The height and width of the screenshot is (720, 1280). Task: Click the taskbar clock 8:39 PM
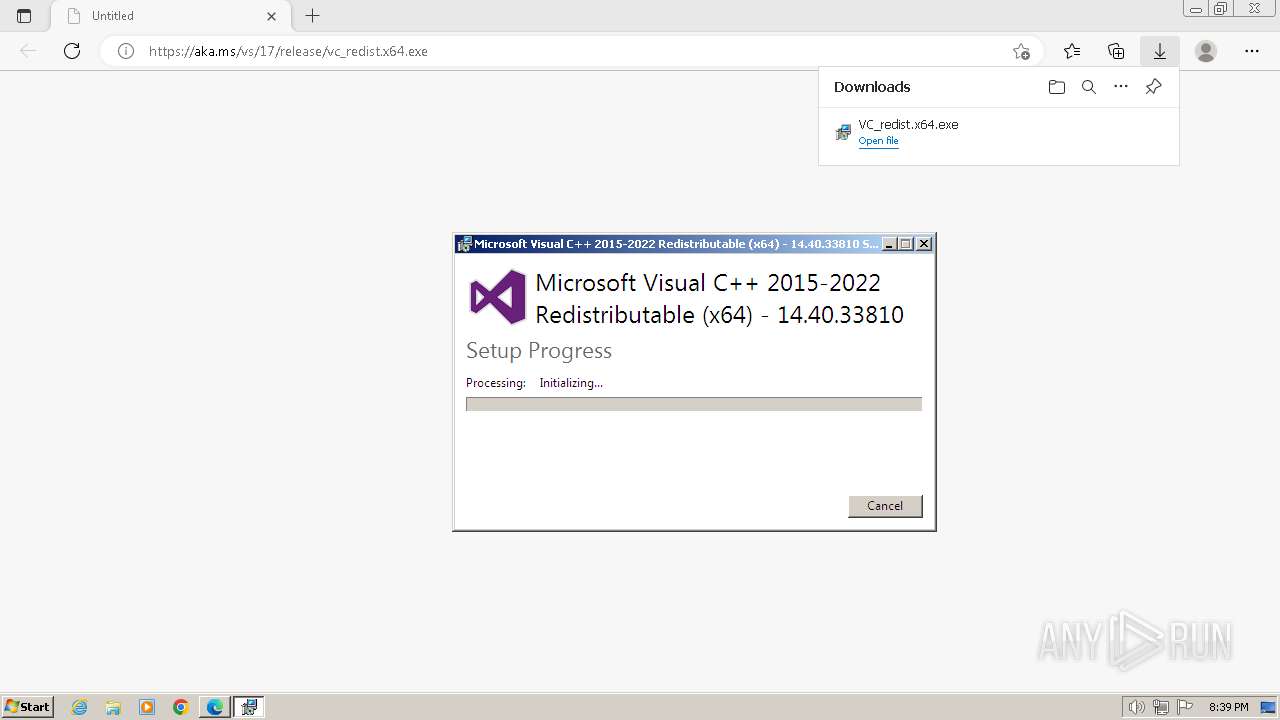tap(1228, 707)
